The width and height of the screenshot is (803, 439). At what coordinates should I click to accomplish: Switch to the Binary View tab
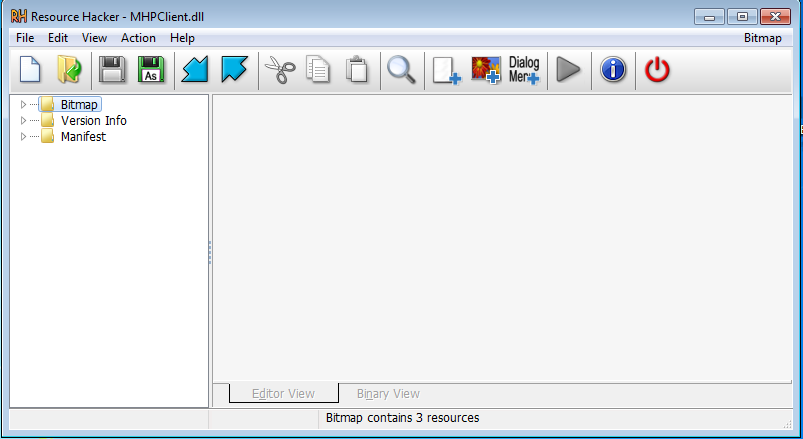388,393
